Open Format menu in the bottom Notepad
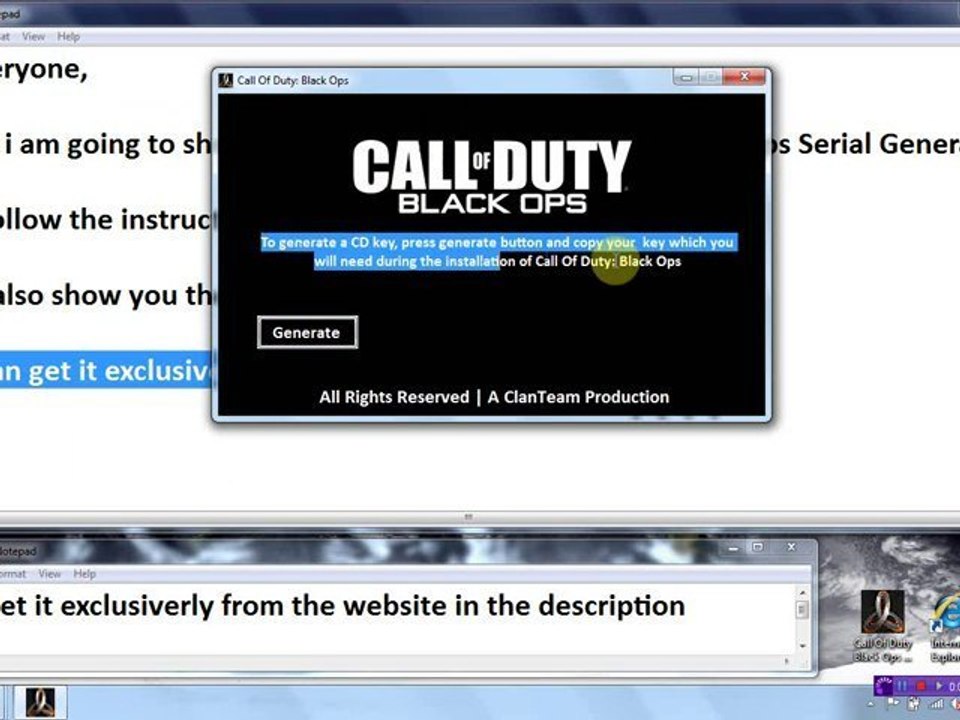The width and height of the screenshot is (960, 720). [x=12, y=574]
